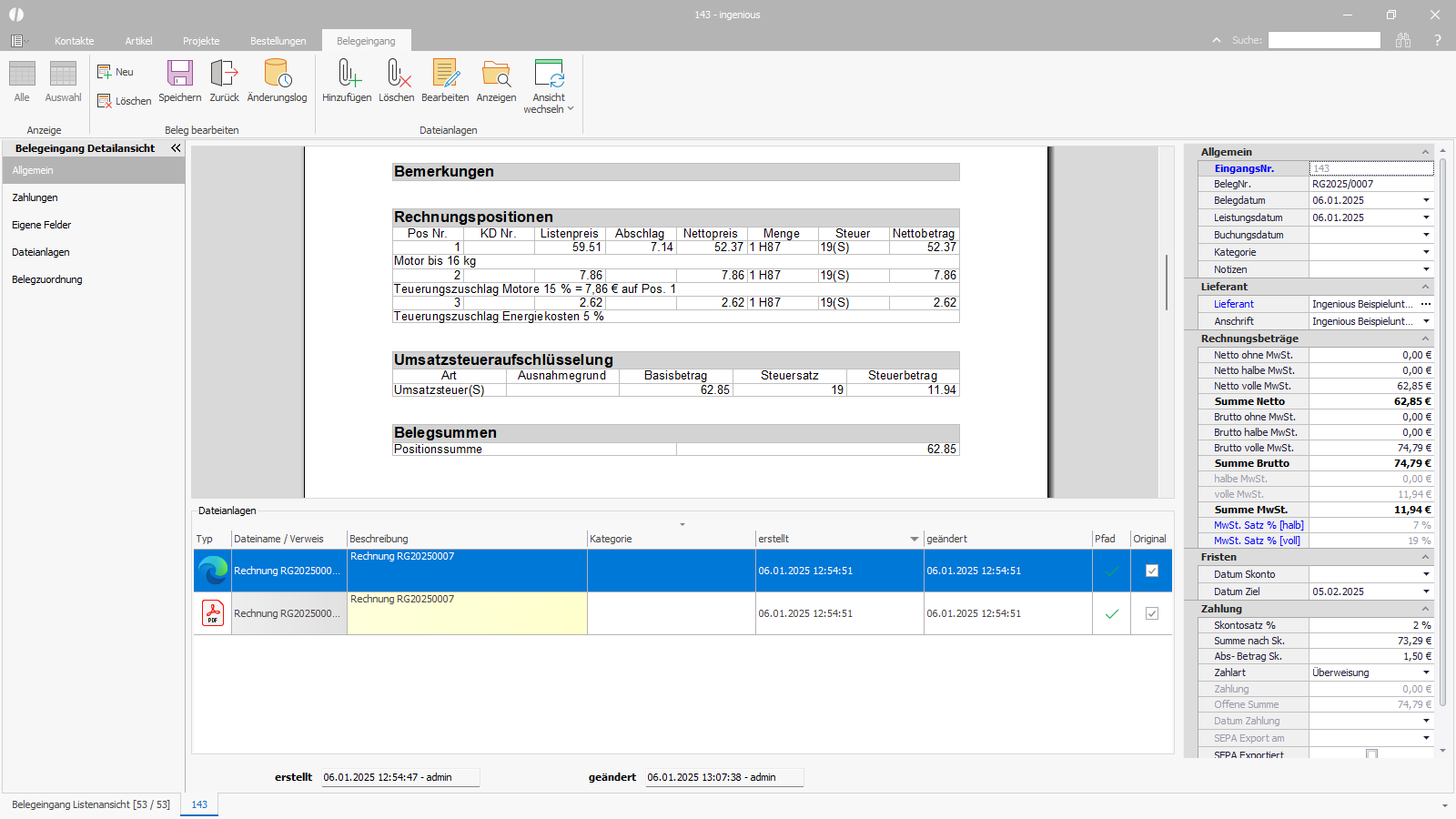Click Hinzufügen to add file attachment

point(347,75)
